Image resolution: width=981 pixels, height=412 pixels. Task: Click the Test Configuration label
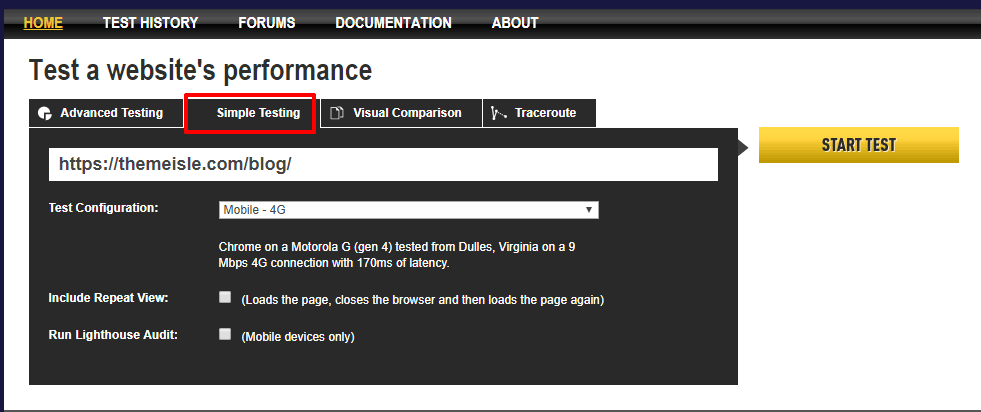[x=103, y=208]
